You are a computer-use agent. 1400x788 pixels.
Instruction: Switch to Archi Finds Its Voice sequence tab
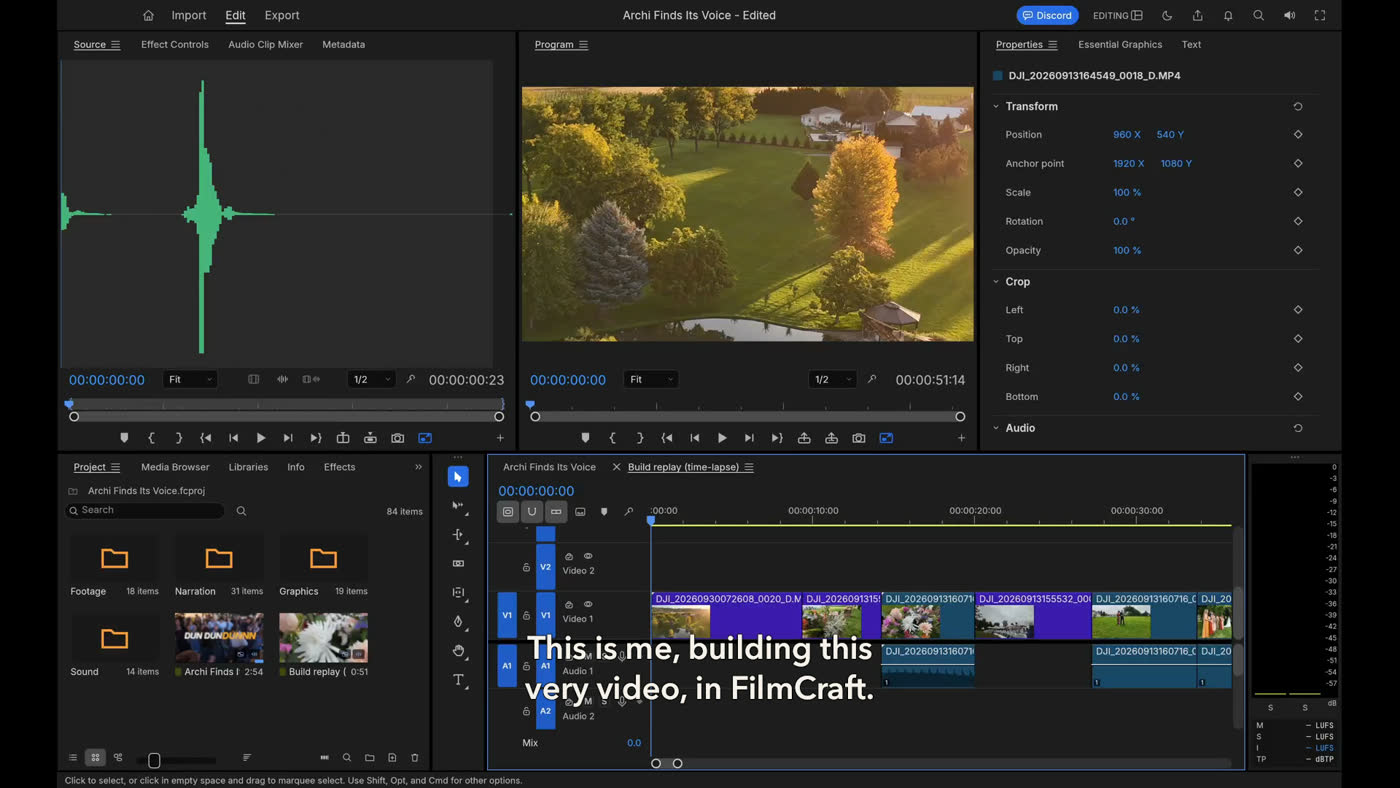pyautogui.click(x=549, y=467)
